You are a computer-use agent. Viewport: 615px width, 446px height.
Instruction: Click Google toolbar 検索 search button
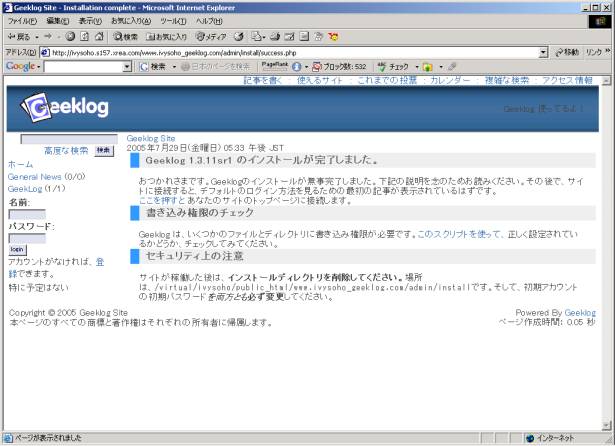[153, 67]
